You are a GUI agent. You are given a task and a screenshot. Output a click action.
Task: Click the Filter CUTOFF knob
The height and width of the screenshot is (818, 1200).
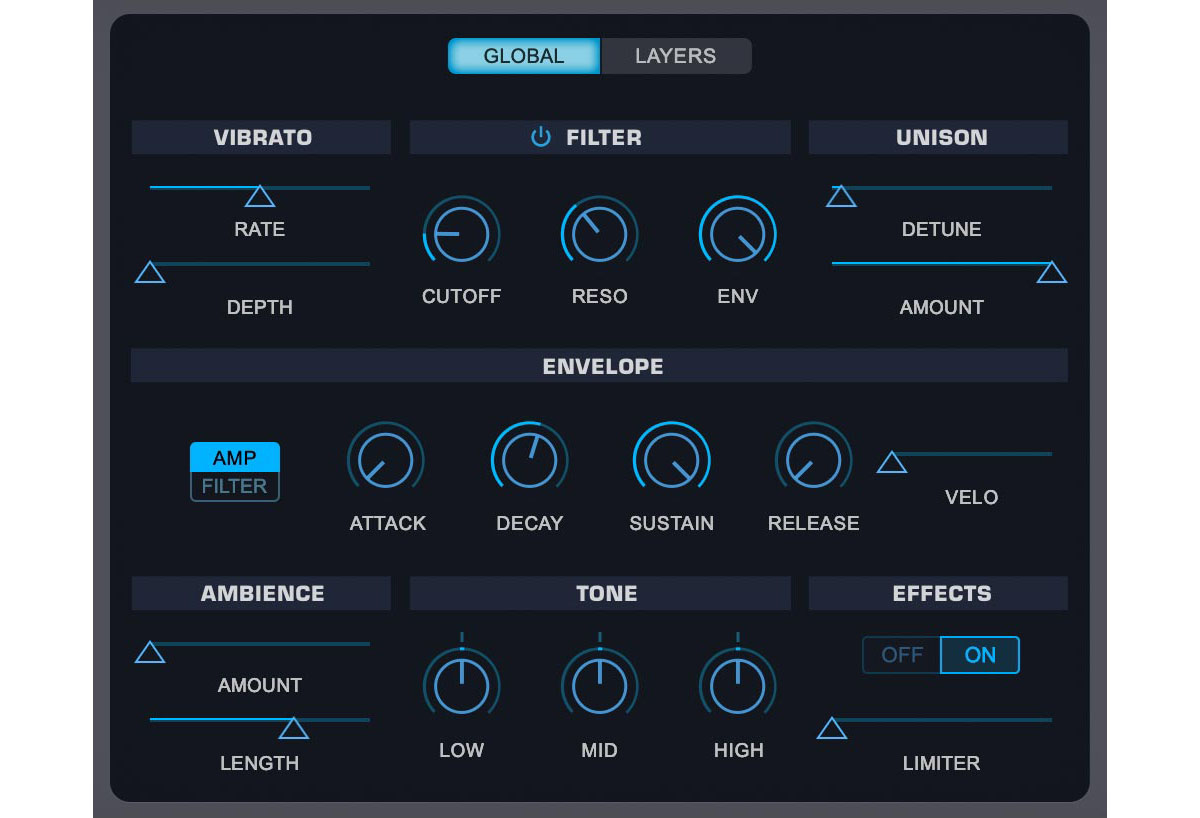[x=461, y=234]
